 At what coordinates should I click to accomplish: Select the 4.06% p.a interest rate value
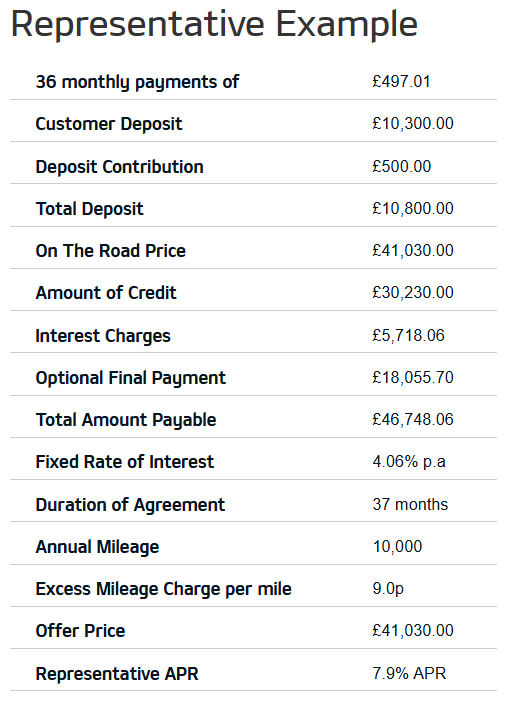coord(409,462)
